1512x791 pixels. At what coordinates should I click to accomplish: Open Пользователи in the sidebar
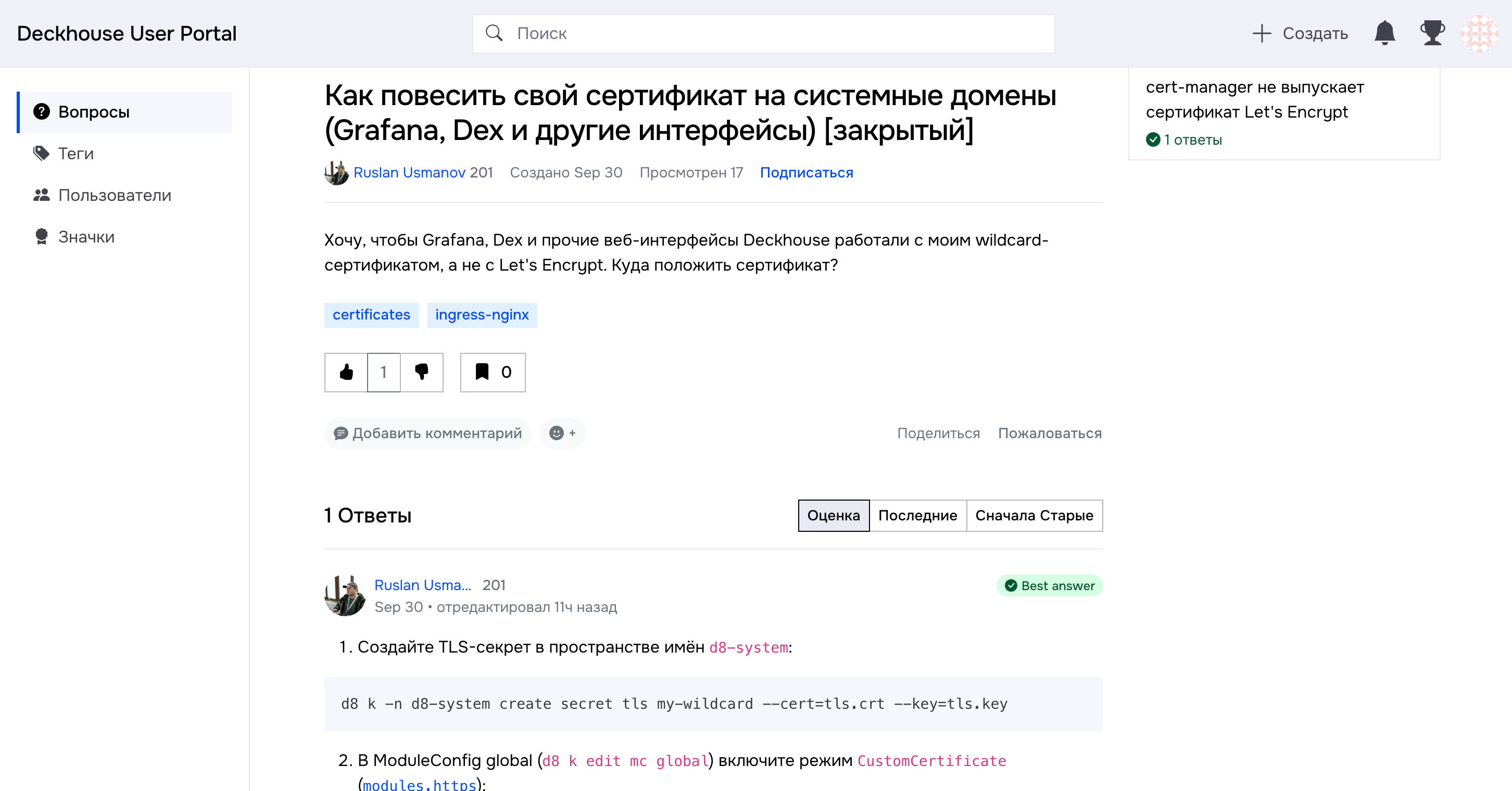125,195
